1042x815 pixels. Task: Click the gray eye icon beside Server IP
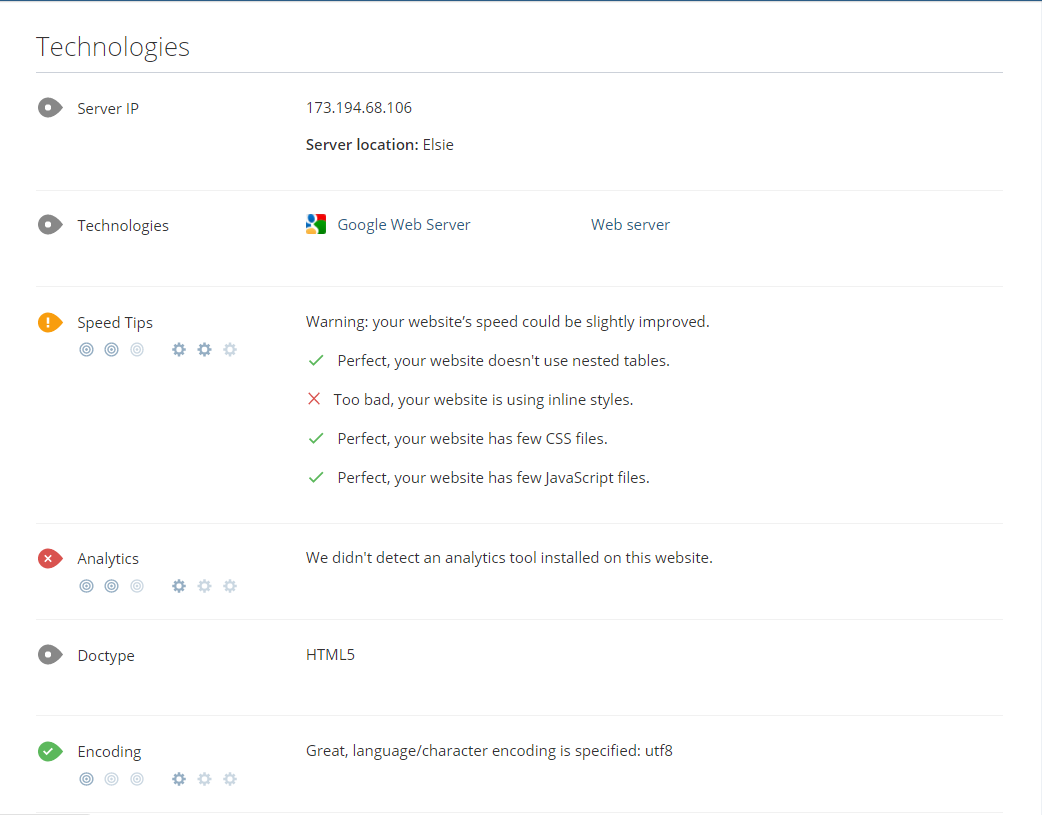pyautogui.click(x=50, y=108)
